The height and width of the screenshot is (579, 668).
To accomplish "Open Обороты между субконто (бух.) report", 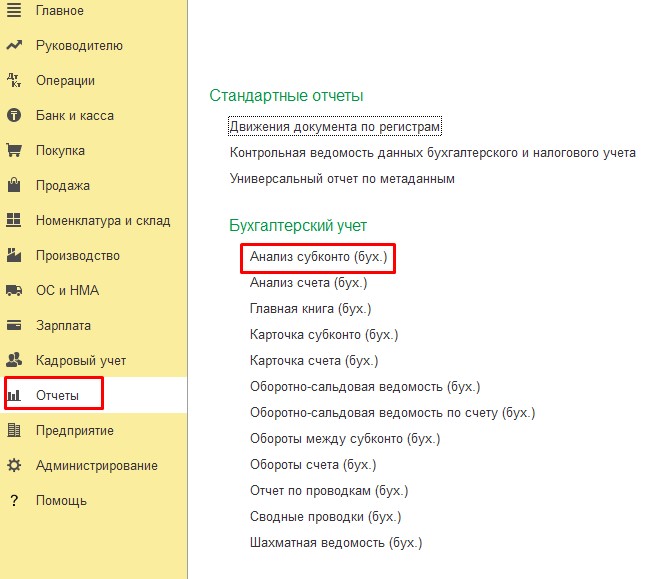I will (x=345, y=438).
